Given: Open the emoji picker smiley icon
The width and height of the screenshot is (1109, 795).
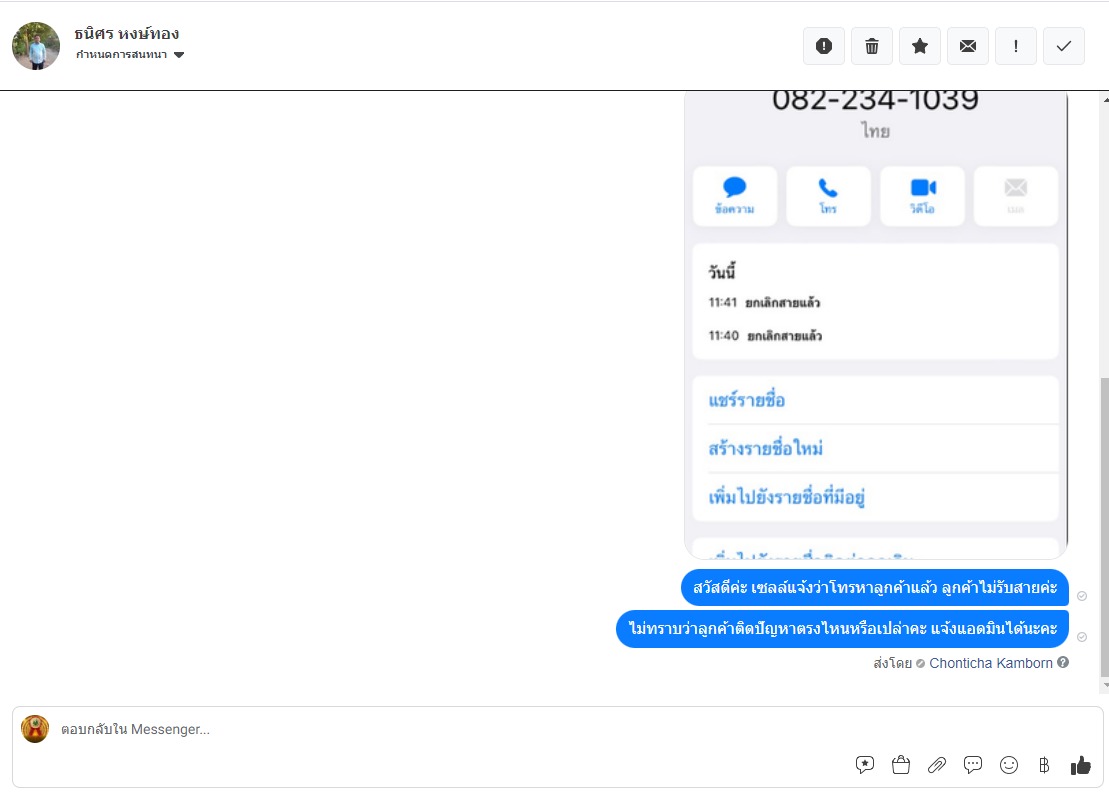Looking at the screenshot, I should click(1009, 765).
